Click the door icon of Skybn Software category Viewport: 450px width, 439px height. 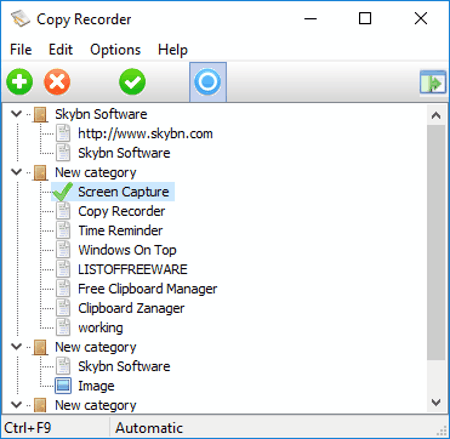point(40,114)
